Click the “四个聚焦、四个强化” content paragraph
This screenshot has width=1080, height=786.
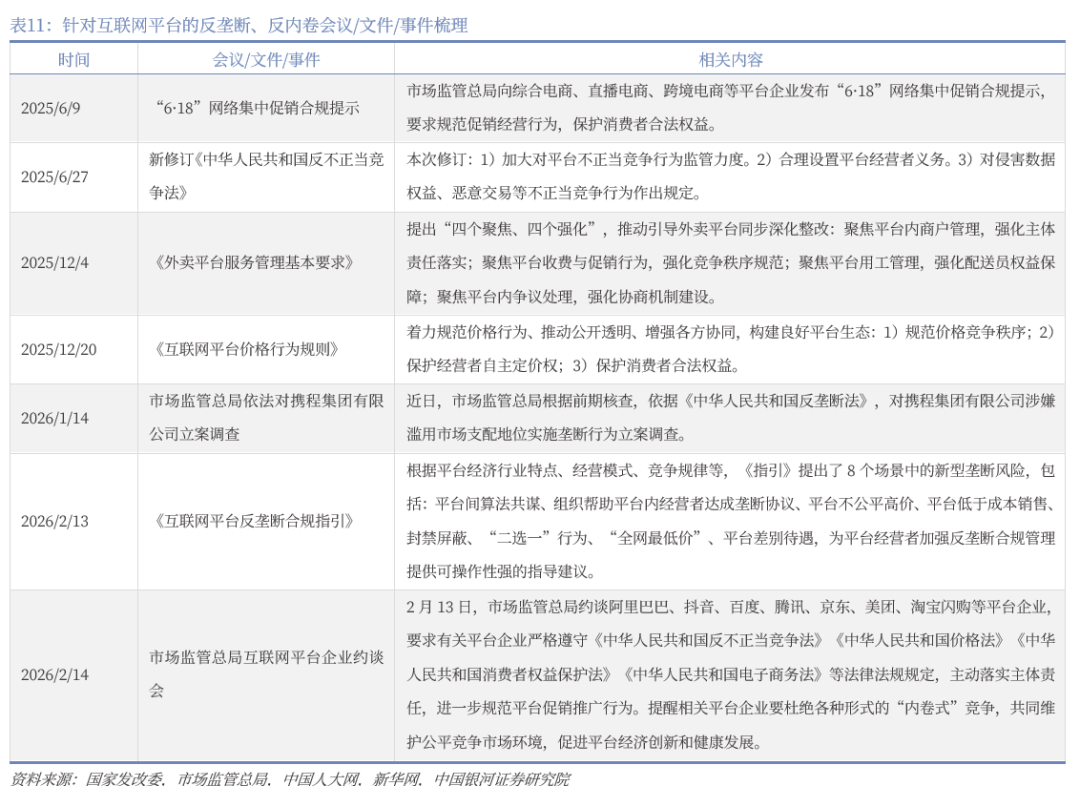[x=730, y=263]
